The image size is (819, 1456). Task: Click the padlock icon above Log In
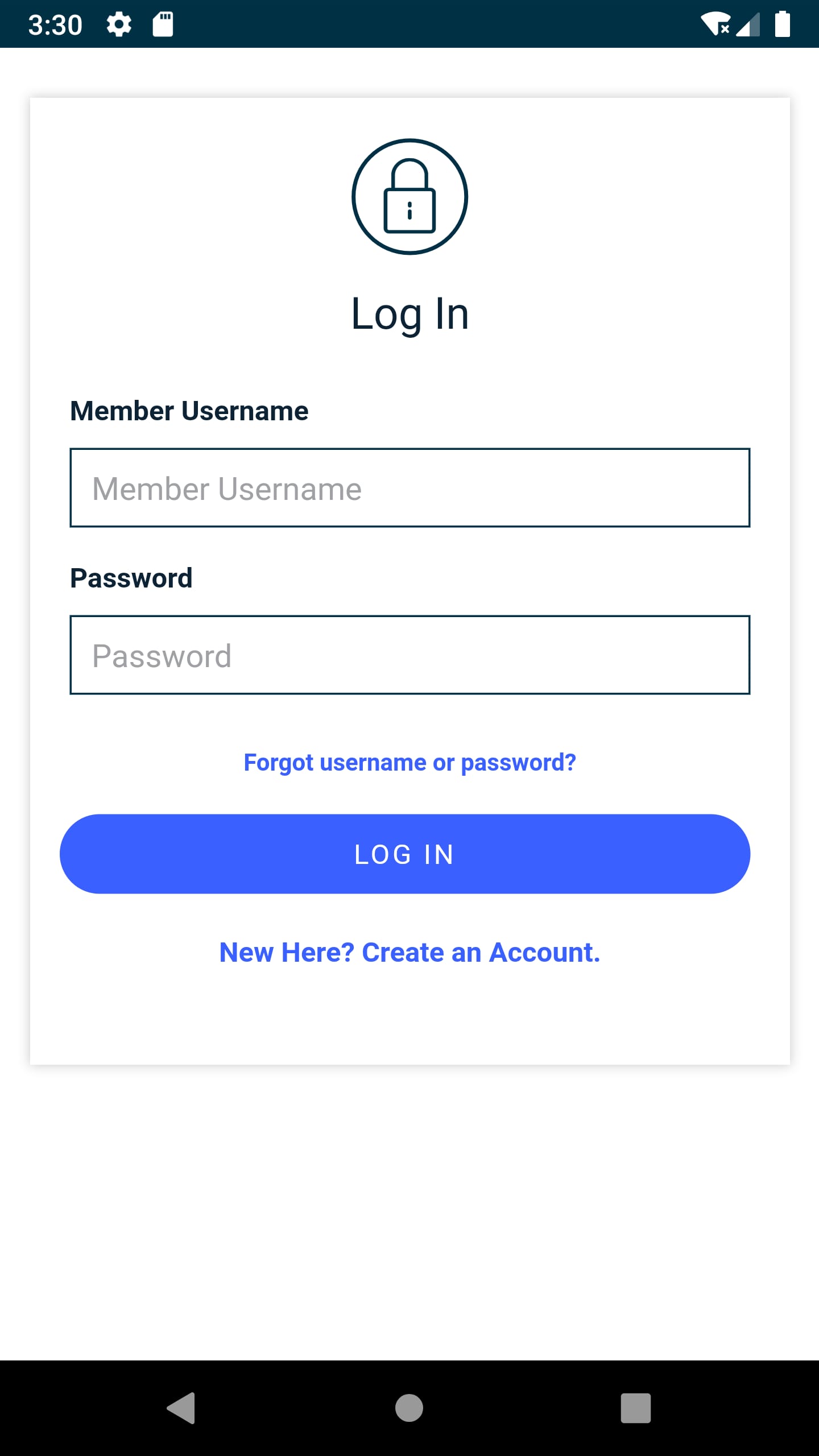point(409,197)
